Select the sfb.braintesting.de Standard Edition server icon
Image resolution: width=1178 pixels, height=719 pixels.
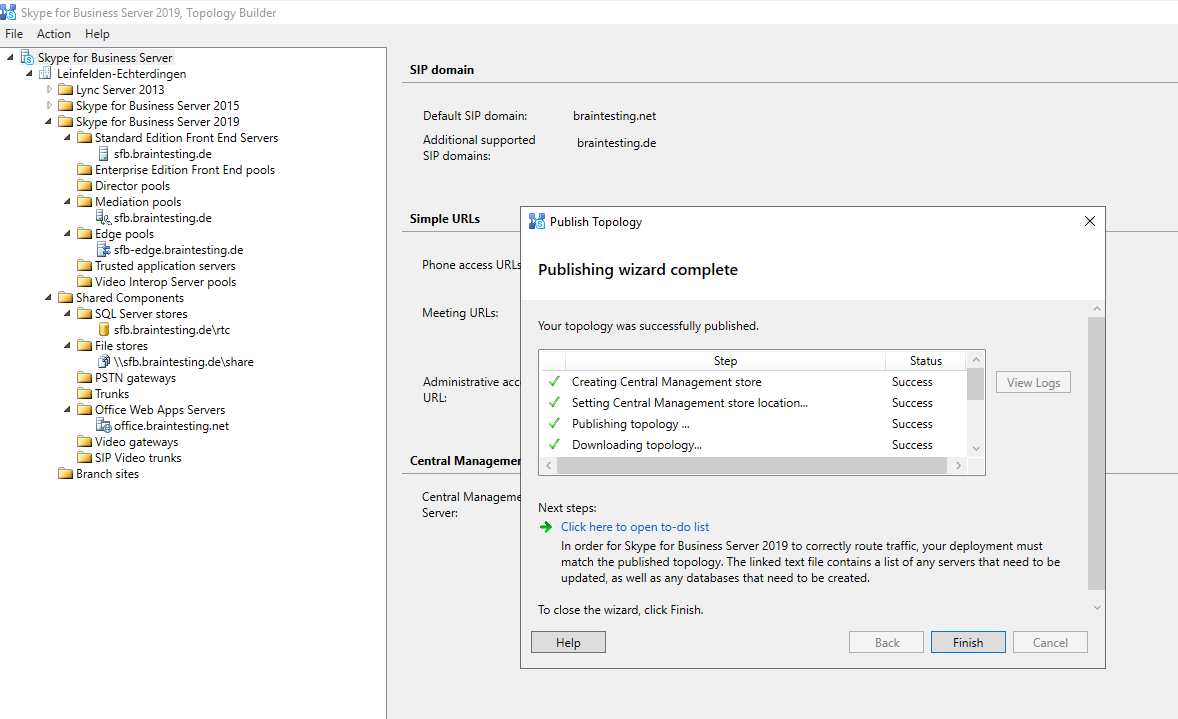click(104, 153)
